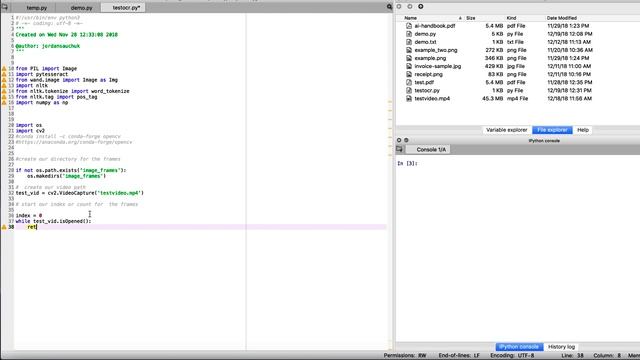Click the os.makedirs('image_frames') line
640x360 pixels.
(x=67, y=176)
